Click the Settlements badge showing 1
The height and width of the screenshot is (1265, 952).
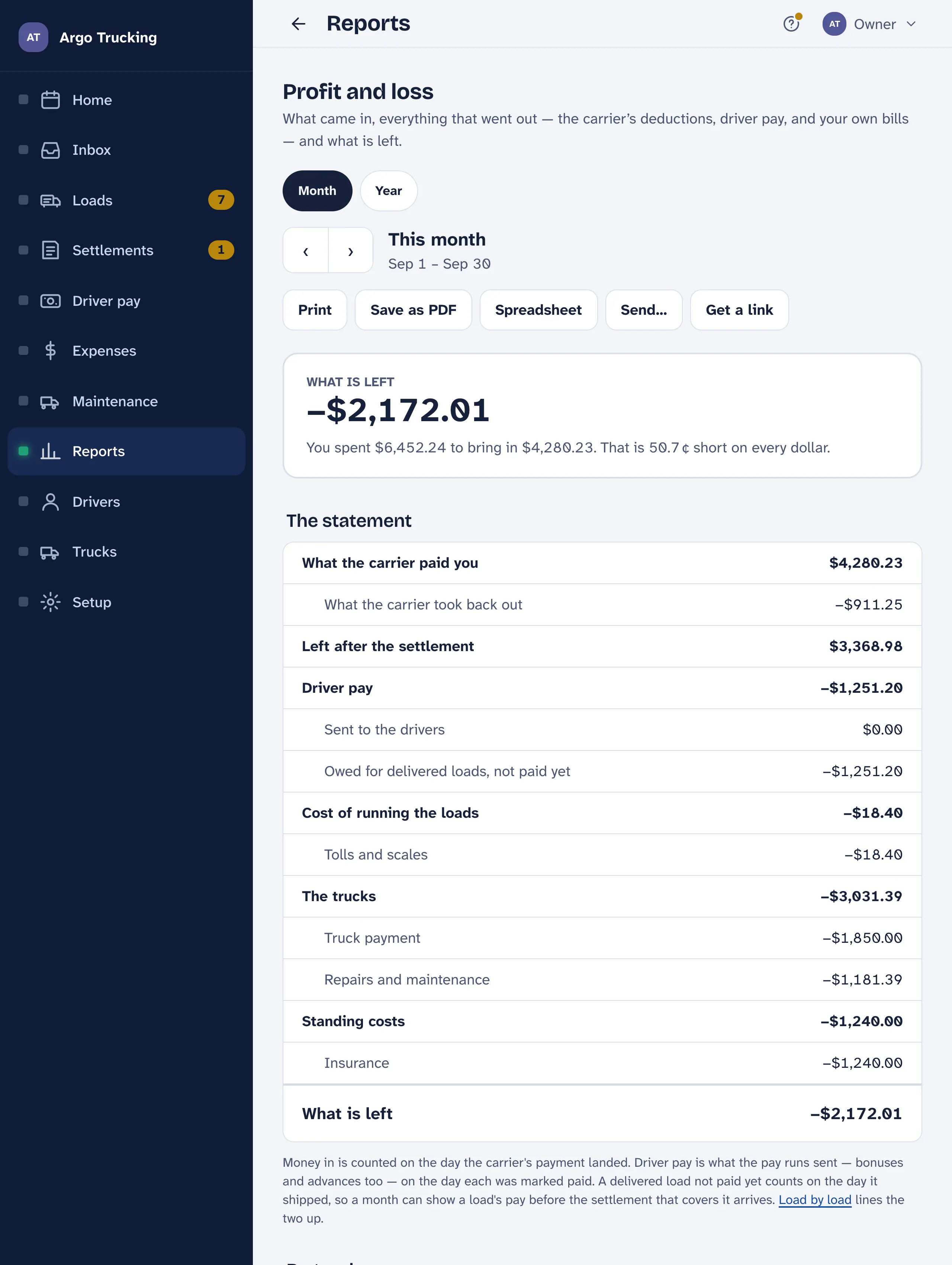tap(221, 250)
